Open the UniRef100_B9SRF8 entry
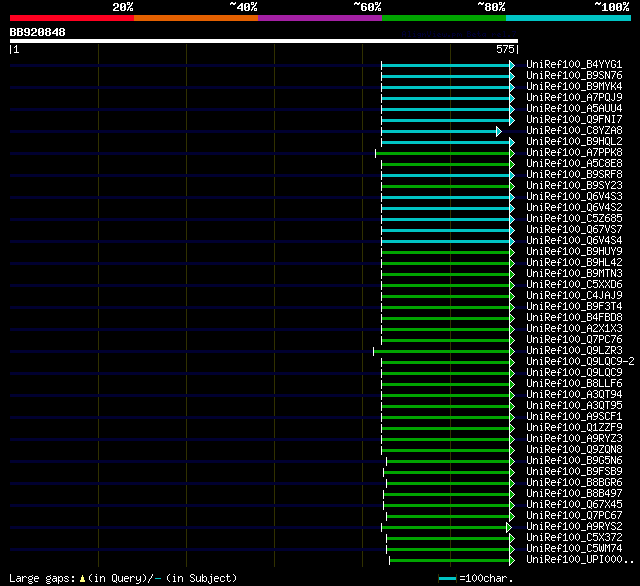 (574, 175)
